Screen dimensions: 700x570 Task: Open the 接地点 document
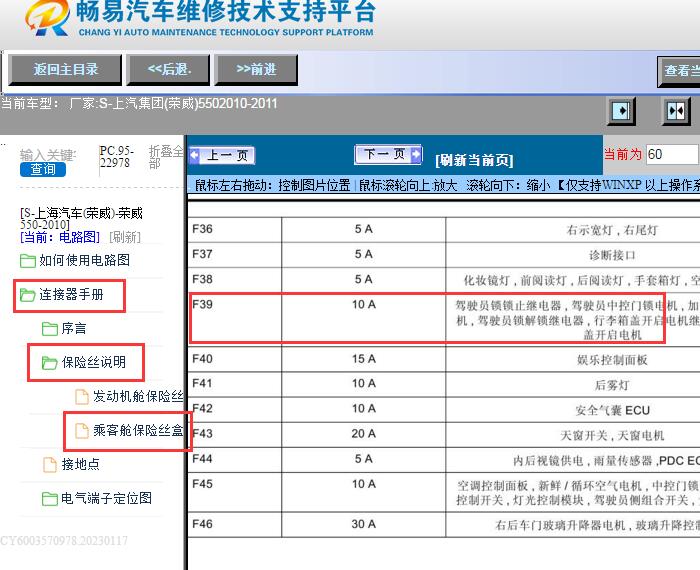[x=80, y=464]
